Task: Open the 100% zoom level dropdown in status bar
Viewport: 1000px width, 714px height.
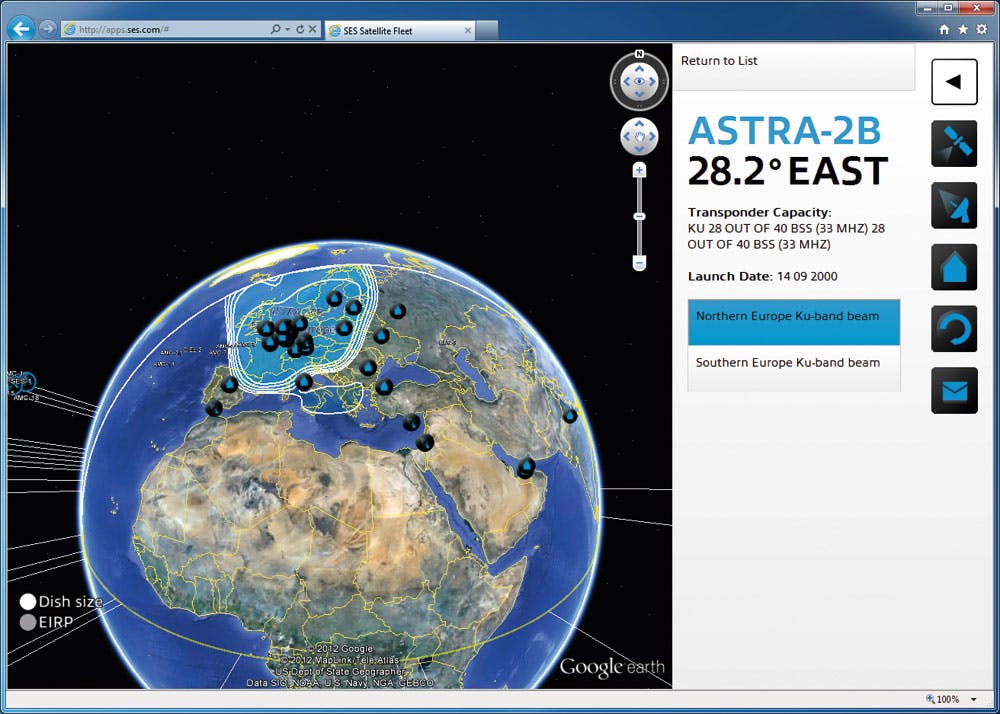Action: tap(973, 699)
